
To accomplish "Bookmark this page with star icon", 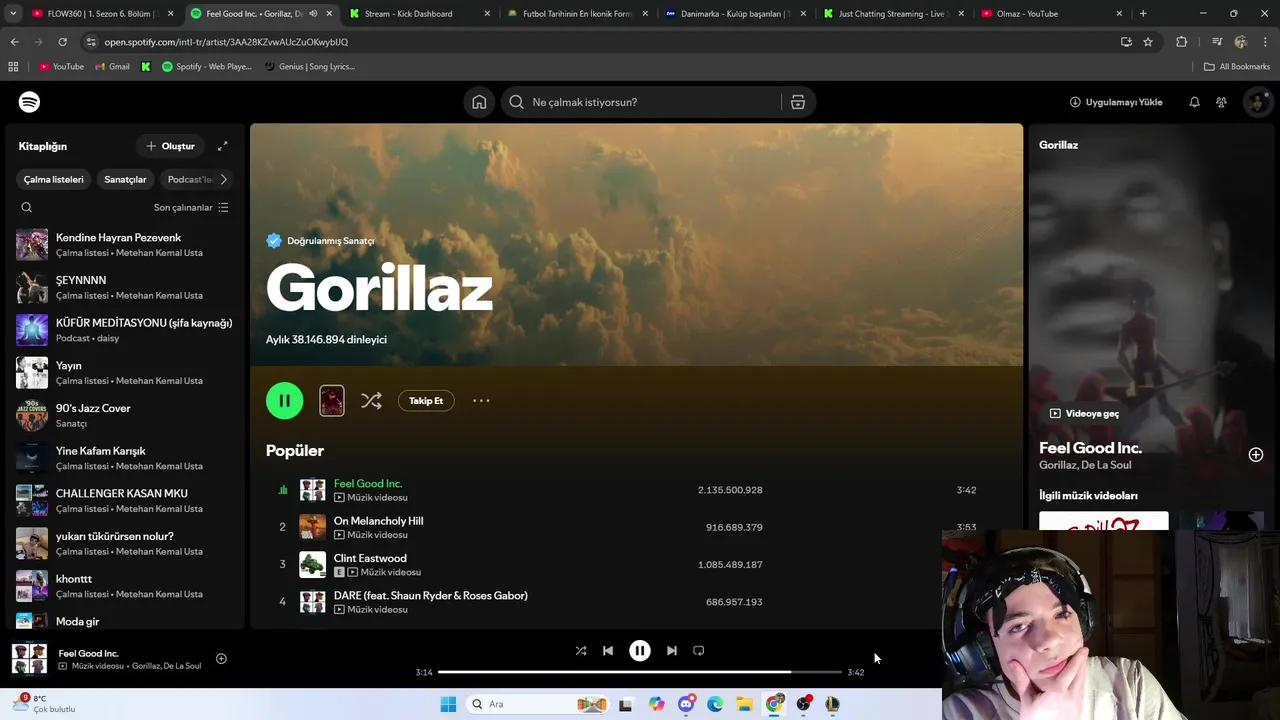I will 1148,42.
